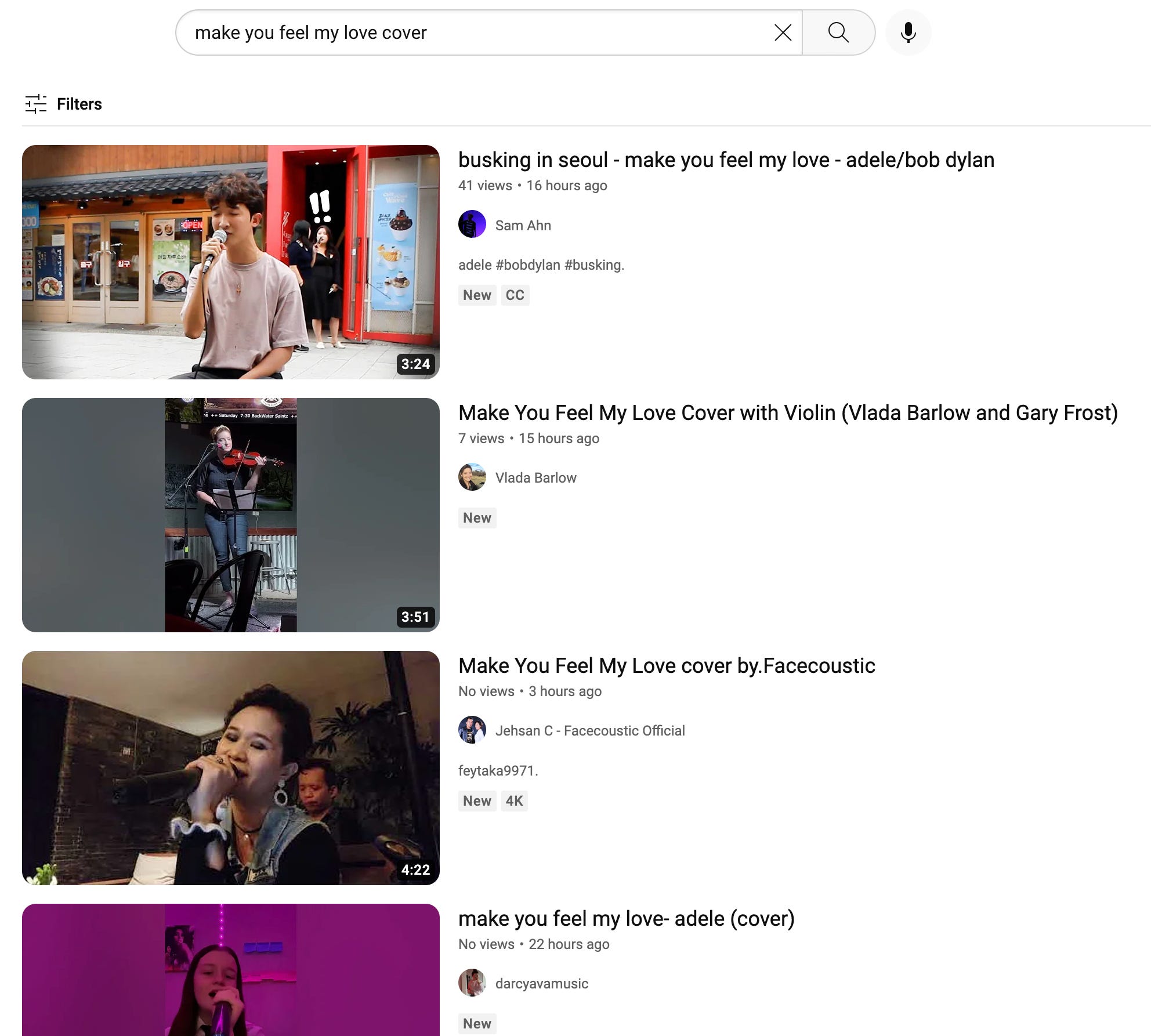Click the Filters sliders icon
The image size is (1151, 1036).
36,104
